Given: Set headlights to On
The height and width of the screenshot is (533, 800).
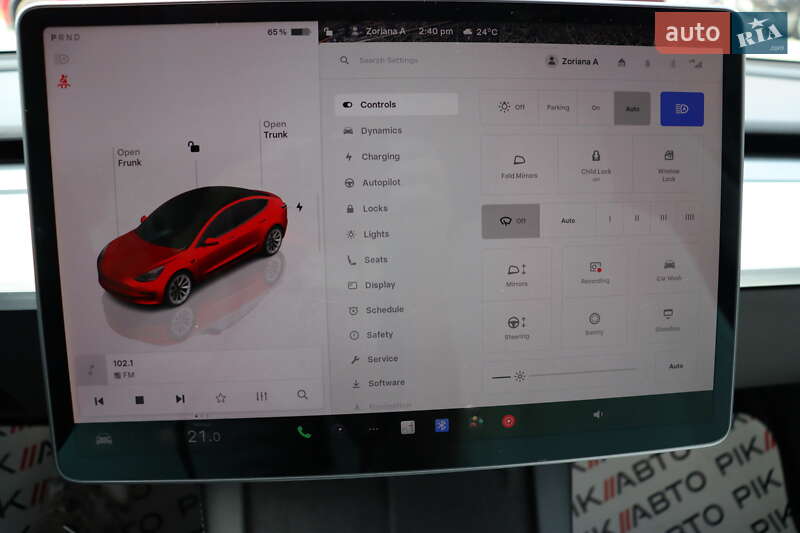Looking at the screenshot, I should pos(595,108).
